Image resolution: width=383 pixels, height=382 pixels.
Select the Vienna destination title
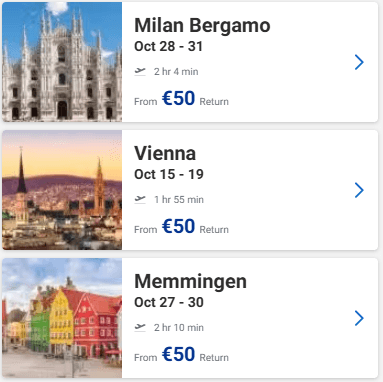[x=165, y=153]
